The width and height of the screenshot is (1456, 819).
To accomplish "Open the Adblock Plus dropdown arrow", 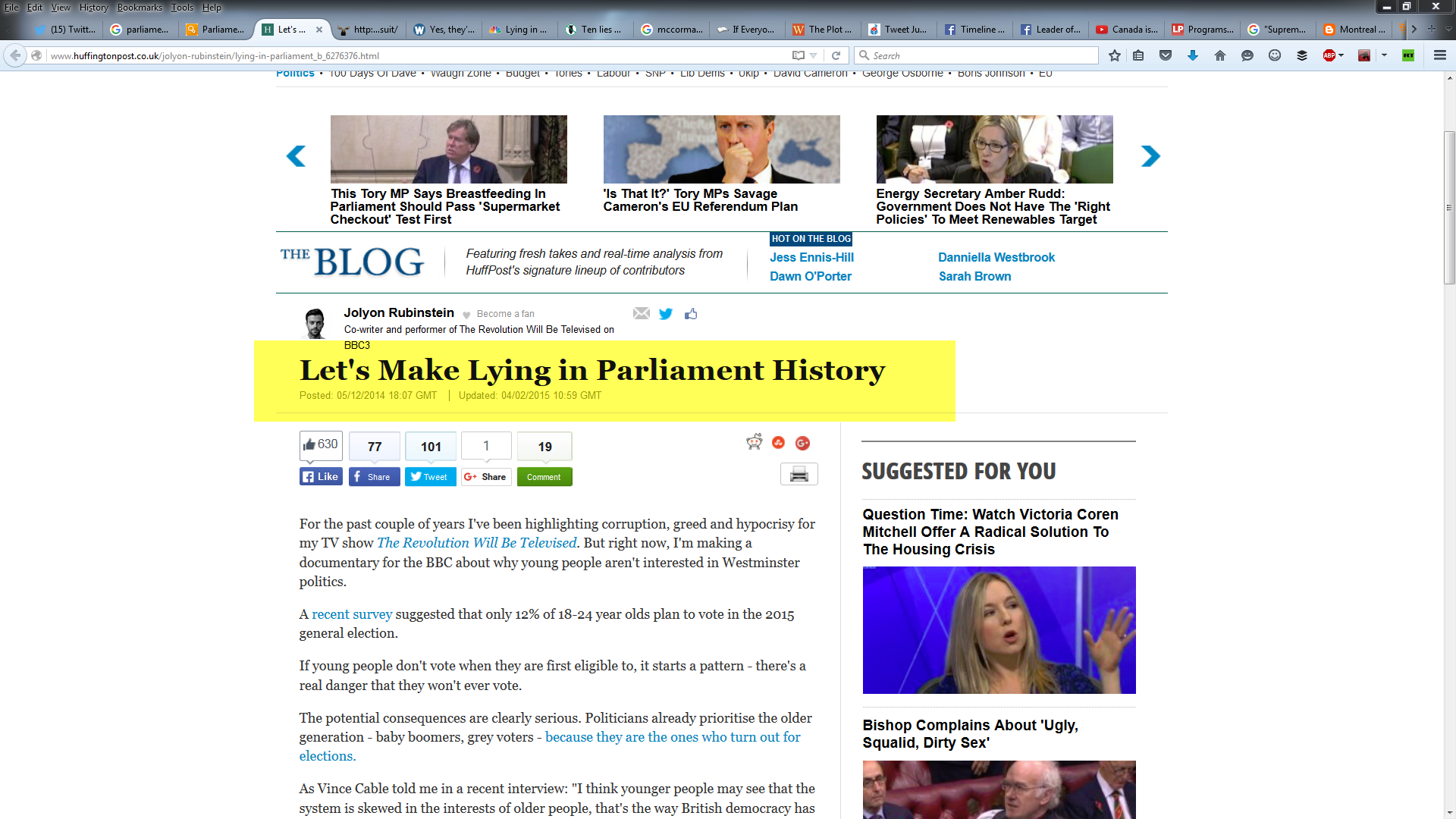I will (1341, 55).
